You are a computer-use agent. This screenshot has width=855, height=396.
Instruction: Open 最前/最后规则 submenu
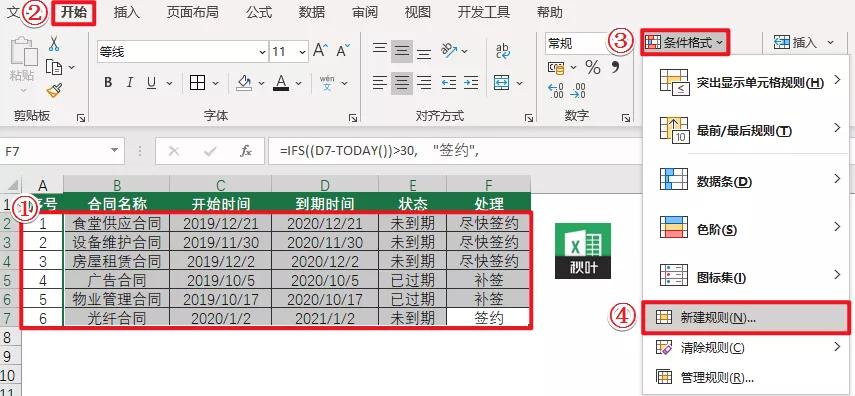click(746, 130)
